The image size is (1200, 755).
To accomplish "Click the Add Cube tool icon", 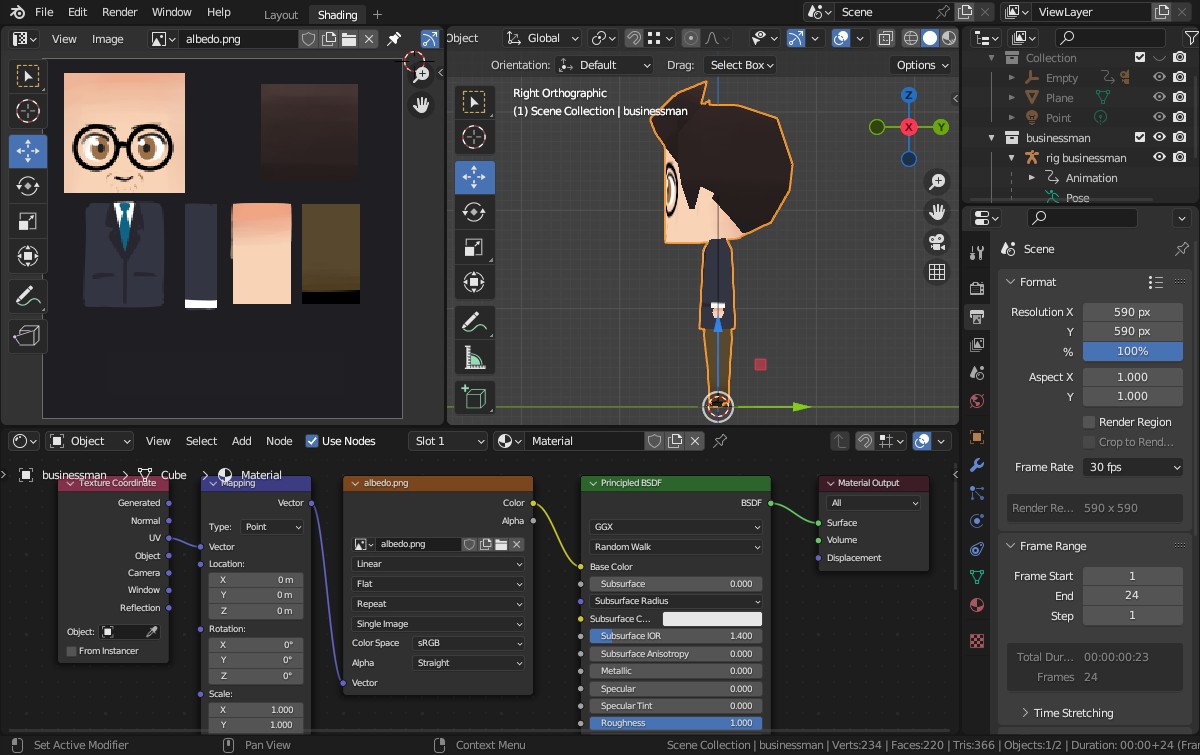I will 474,397.
